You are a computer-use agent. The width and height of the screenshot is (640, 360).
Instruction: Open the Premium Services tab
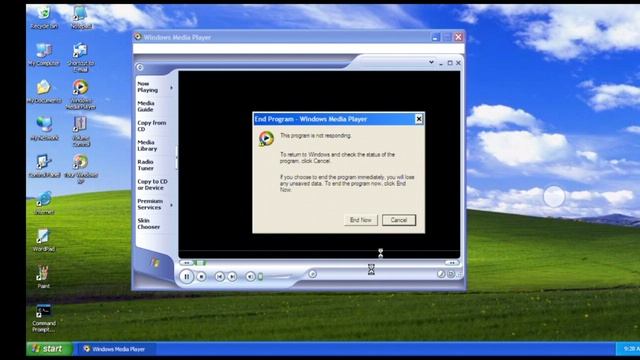point(150,204)
